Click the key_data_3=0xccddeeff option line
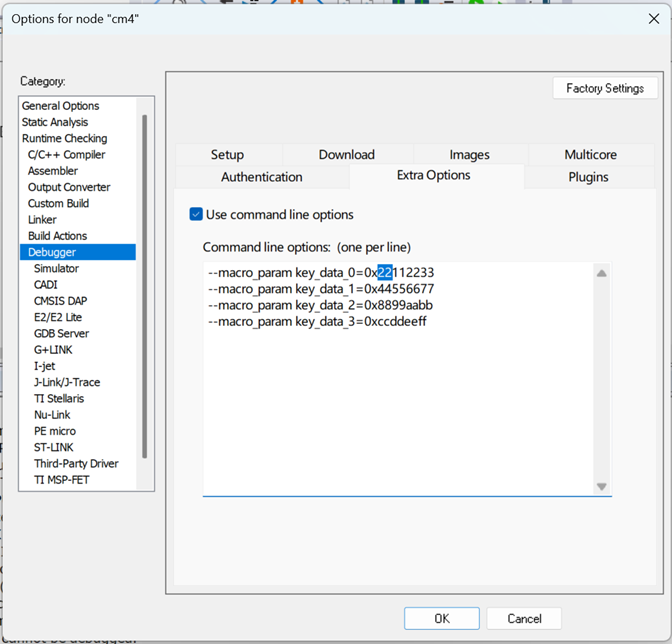672x644 pixels. [317, 321]
